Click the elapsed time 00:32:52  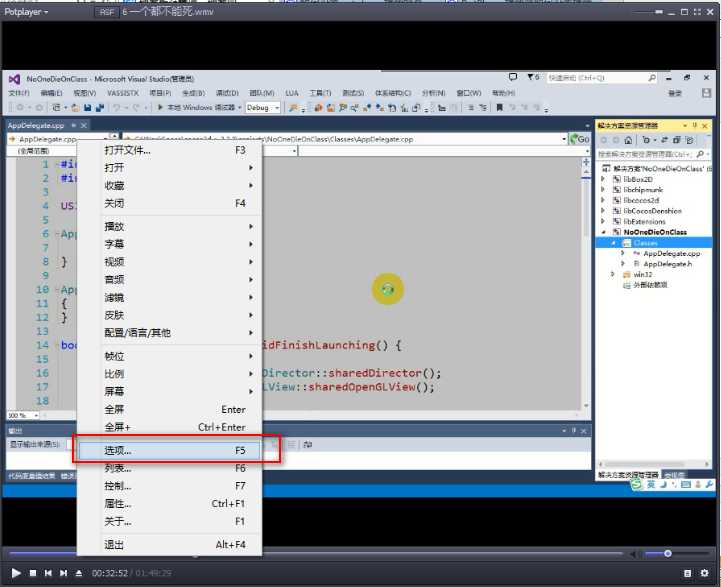click(109, 573)
